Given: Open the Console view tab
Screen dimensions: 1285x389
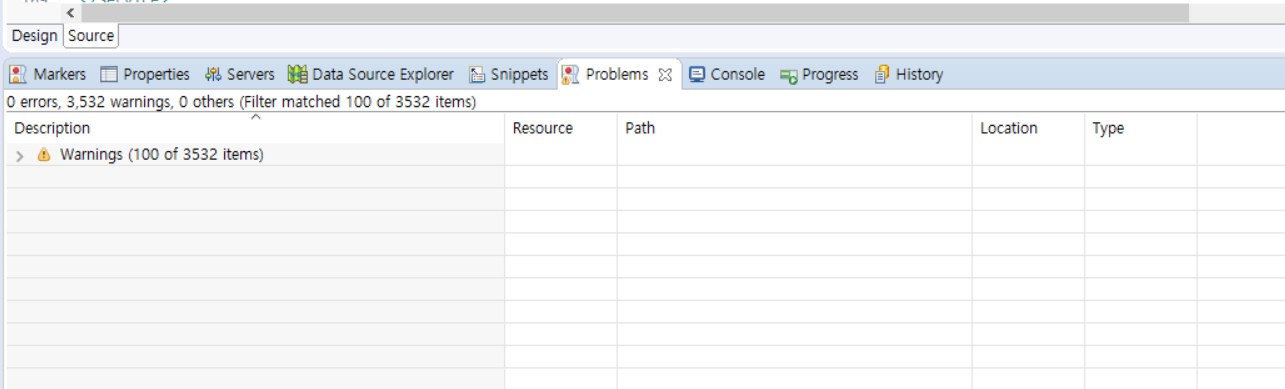Looking at the screenshot, I should 727,74.
